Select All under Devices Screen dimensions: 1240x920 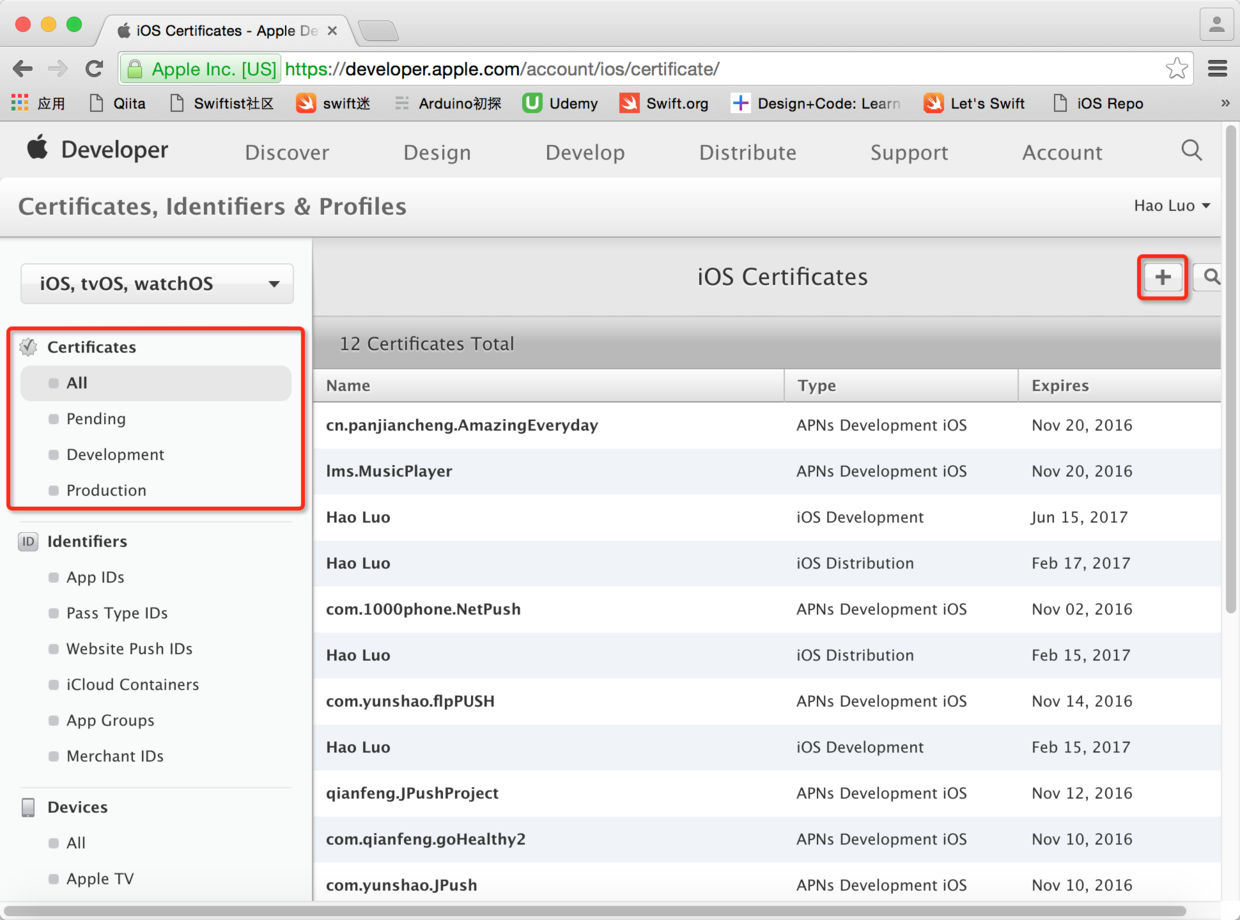coord(76,844)
